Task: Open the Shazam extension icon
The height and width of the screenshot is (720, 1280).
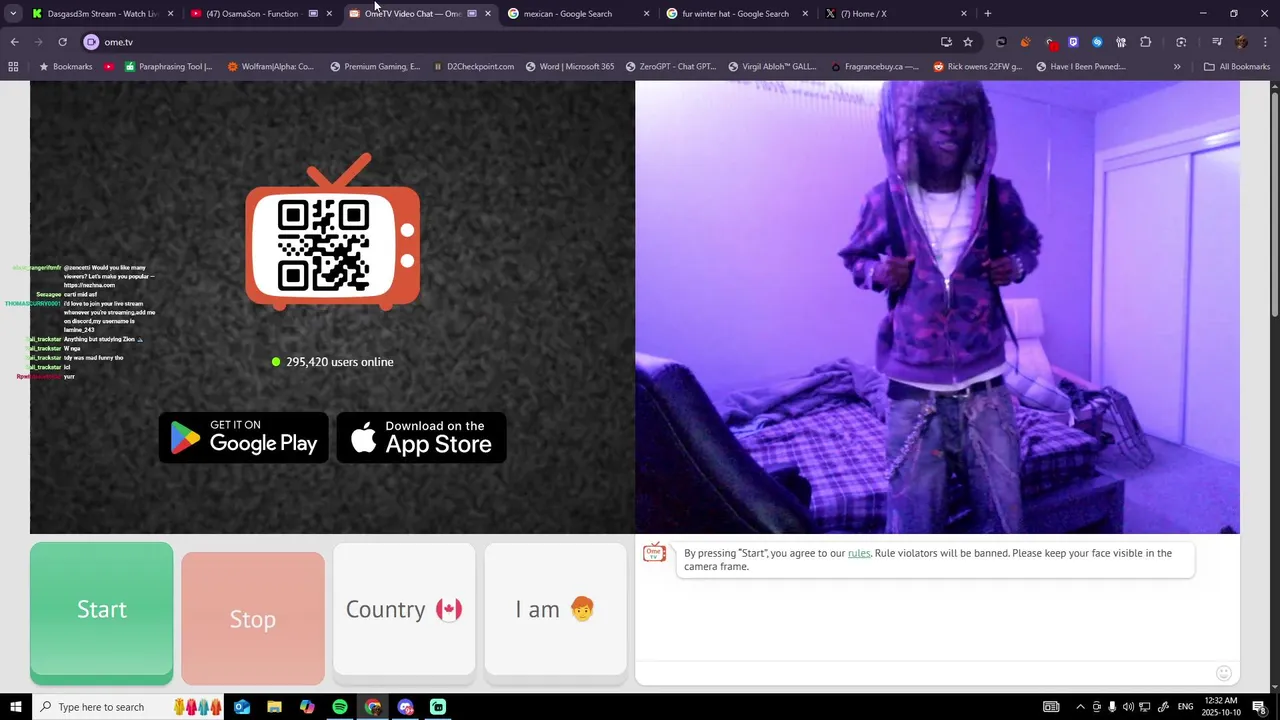Action: tap(1097, 42)
